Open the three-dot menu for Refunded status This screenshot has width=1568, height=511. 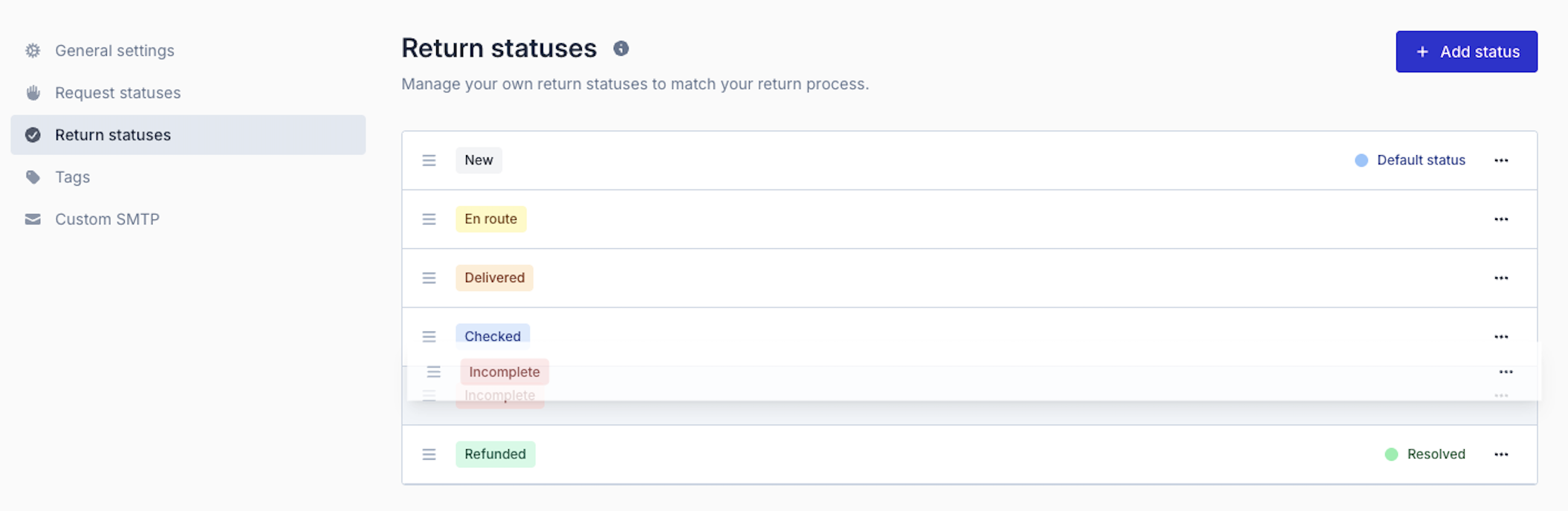click(1501, 454)
